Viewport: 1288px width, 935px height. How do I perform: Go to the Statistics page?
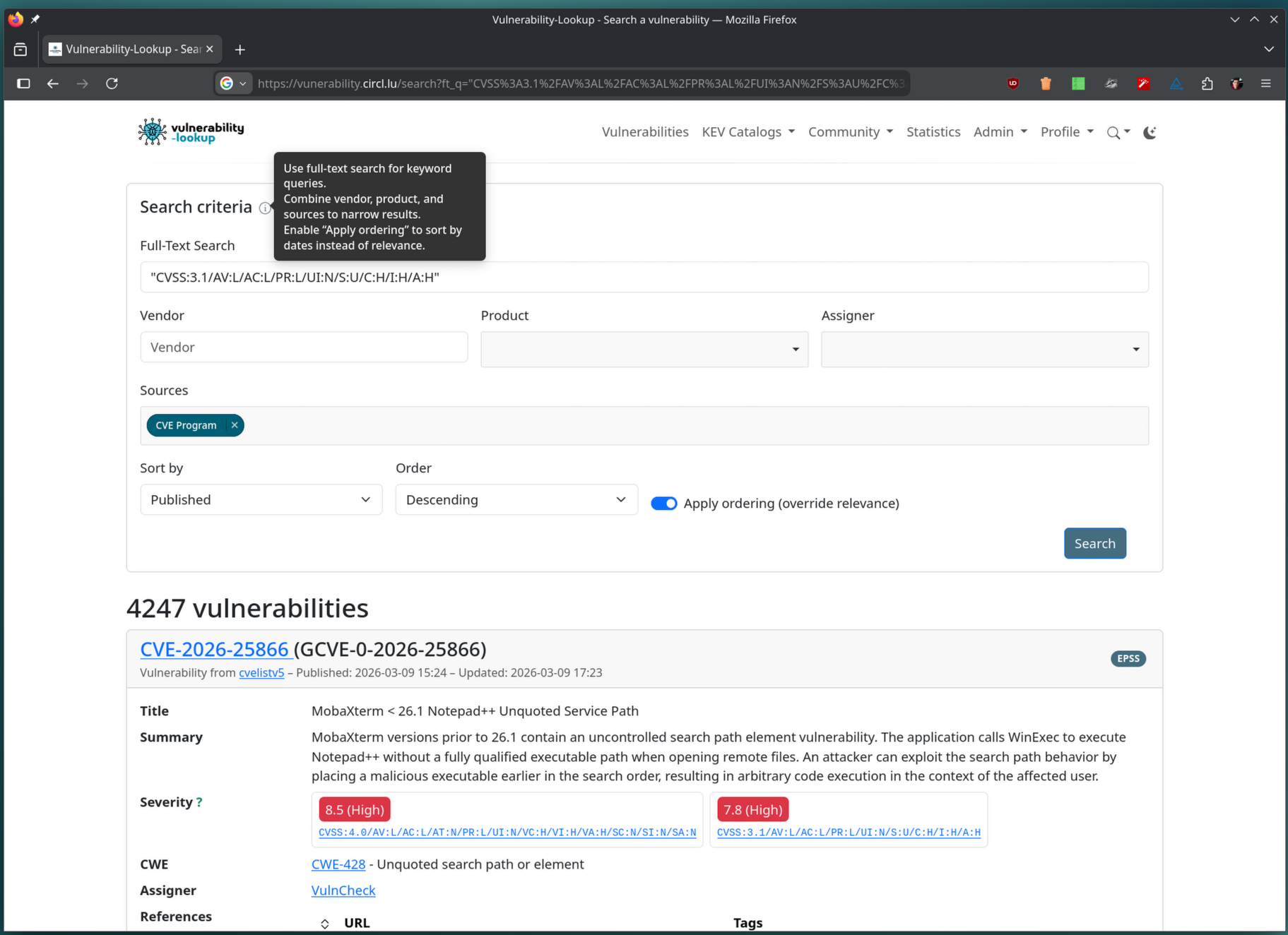933,132
